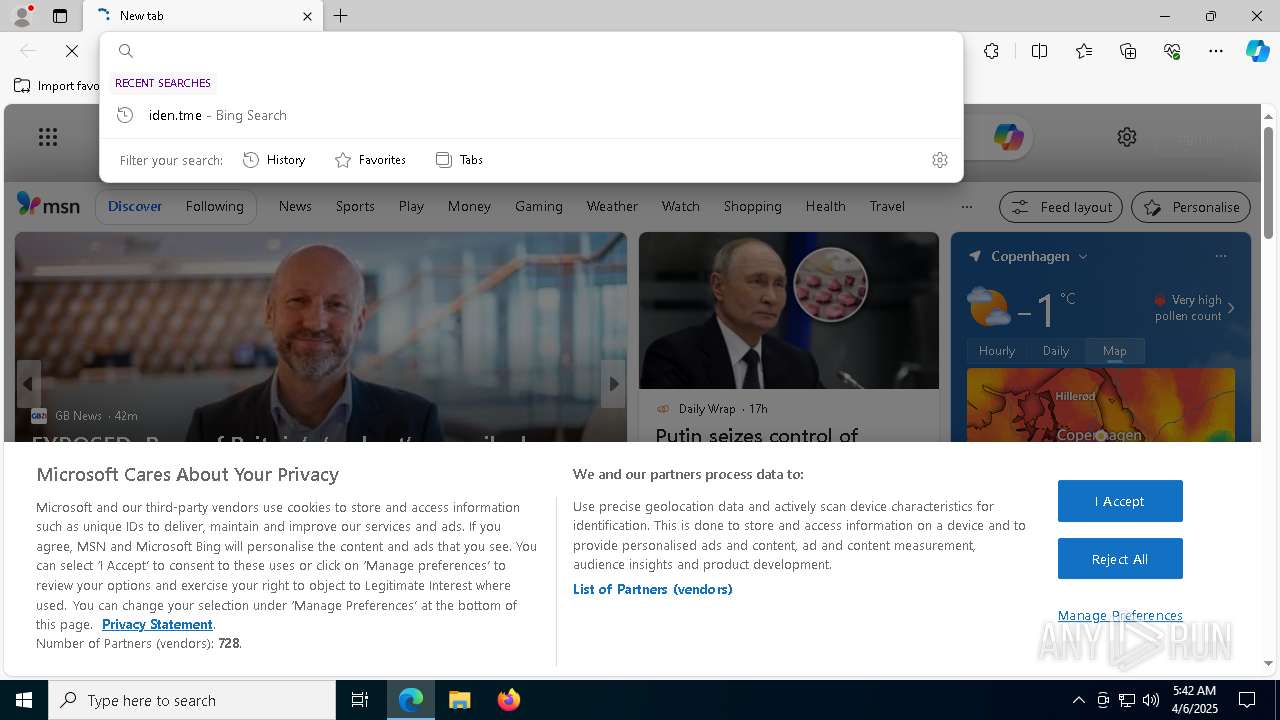The height and width of the screenshot is (720, 1280).
Task: Open the Windows Start menu
Action: [24, 700]
